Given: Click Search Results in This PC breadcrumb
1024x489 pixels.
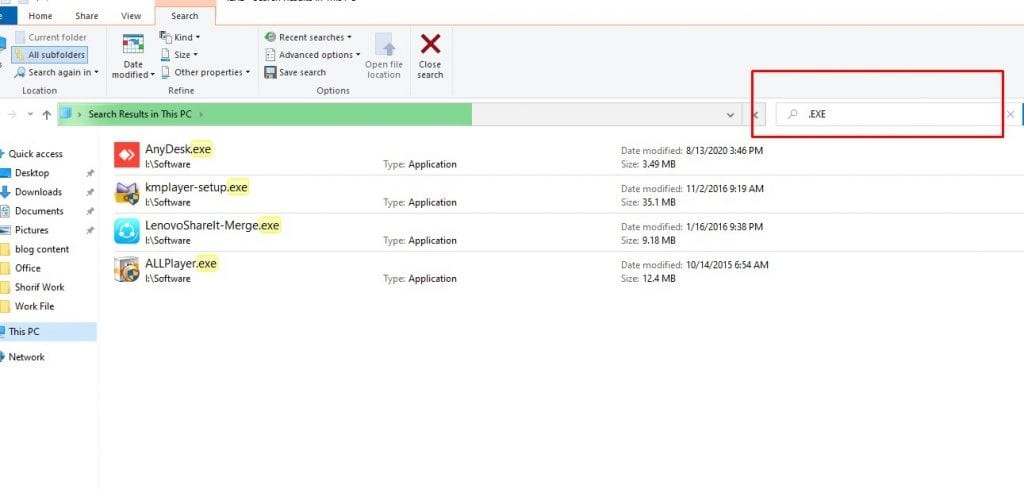Looking at the screenshot, I should coord(140,114).
